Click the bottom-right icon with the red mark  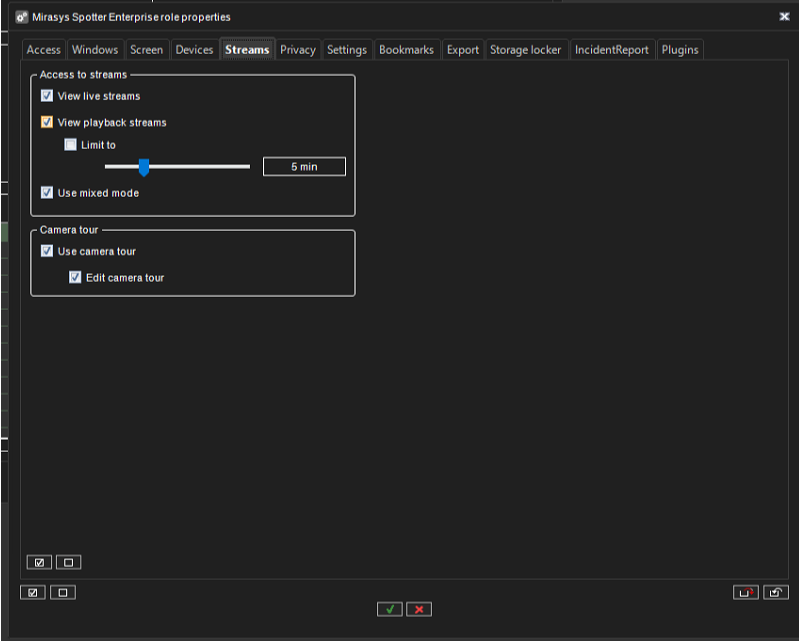pos(745,592)
